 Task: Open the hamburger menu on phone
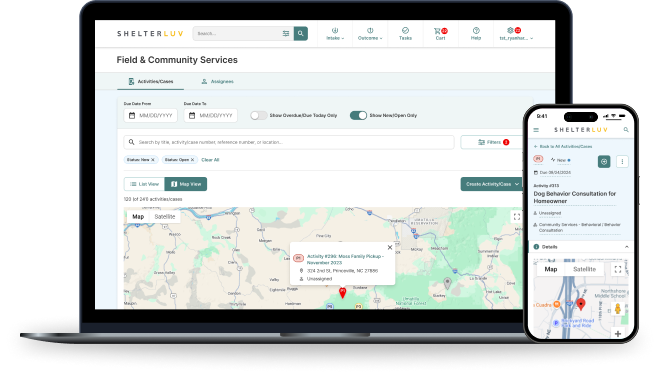coord(536,130)
